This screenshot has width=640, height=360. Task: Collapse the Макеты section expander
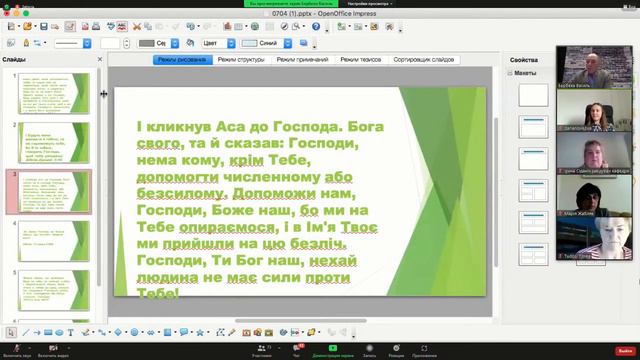tap(510, 73)
